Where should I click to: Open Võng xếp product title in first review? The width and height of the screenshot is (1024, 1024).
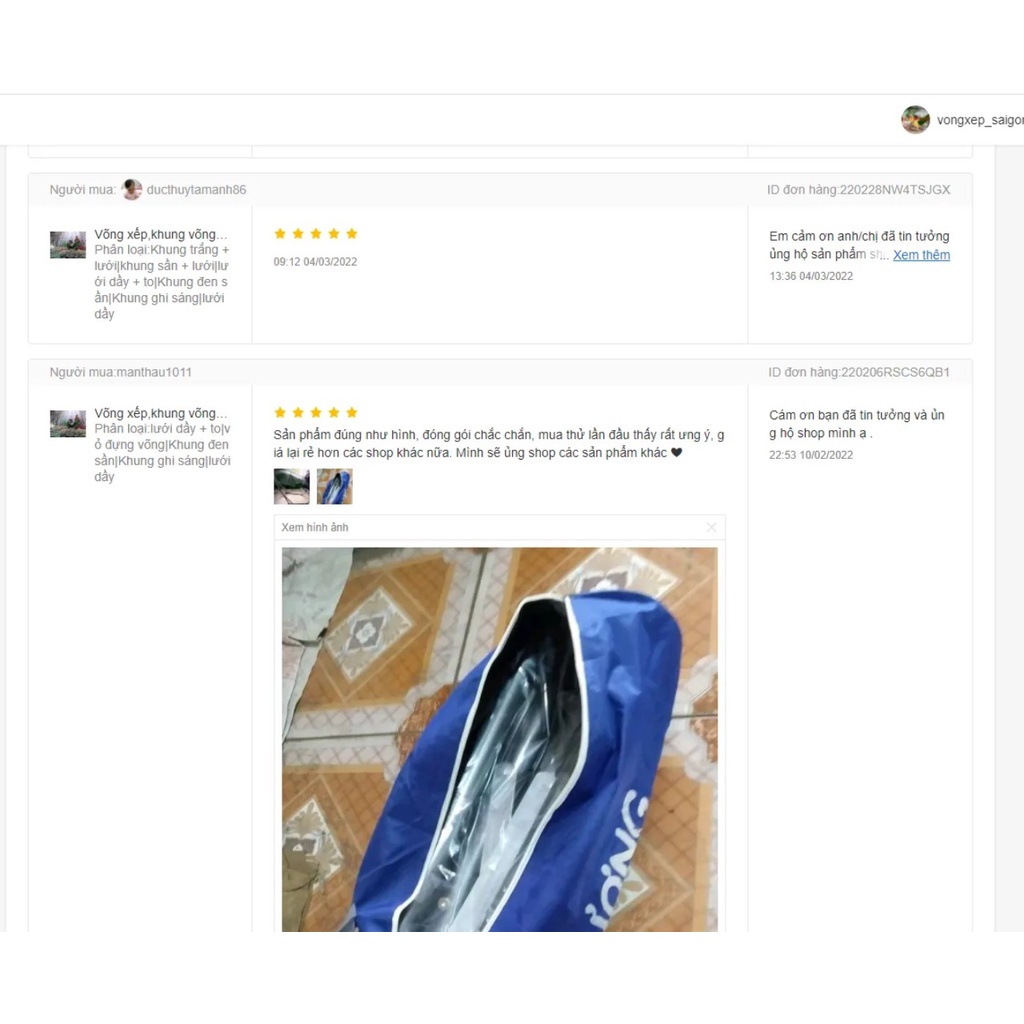(x=161, y=234)
